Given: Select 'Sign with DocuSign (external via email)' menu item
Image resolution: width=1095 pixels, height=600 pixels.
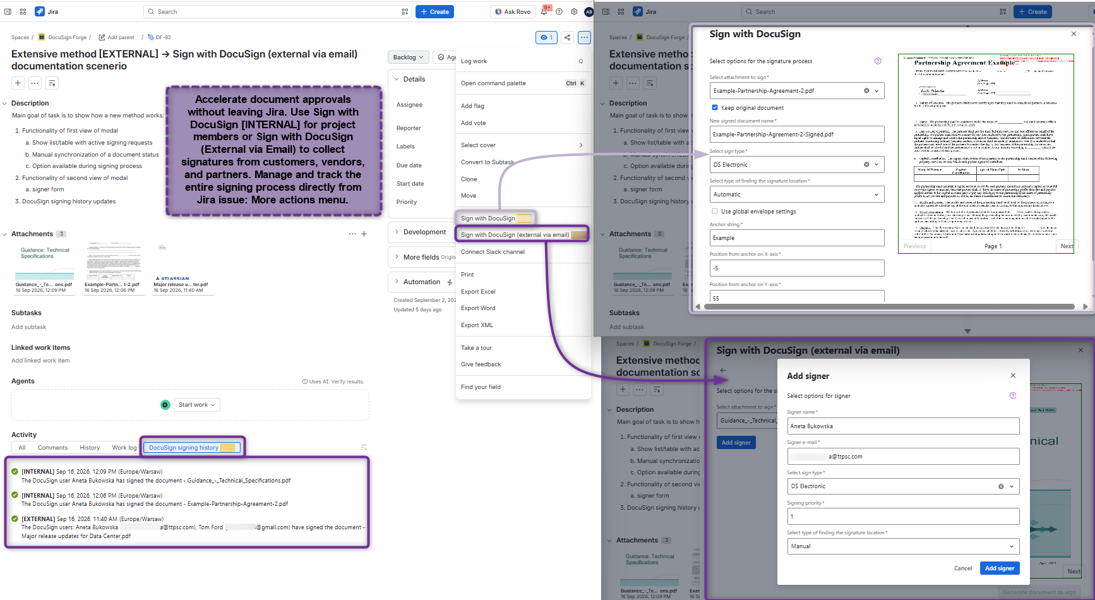Looking at the screenshot, I should [522, 235].
